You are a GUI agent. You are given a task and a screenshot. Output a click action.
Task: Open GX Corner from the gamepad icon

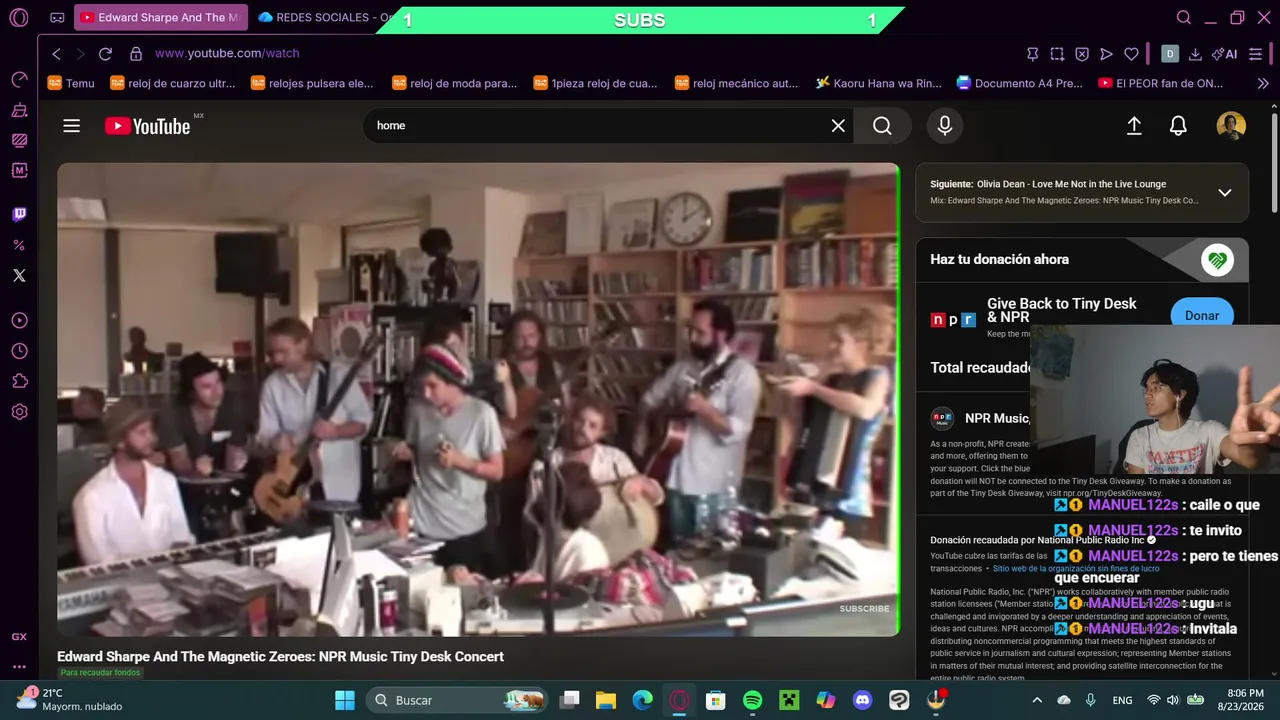tap(57, 18)
